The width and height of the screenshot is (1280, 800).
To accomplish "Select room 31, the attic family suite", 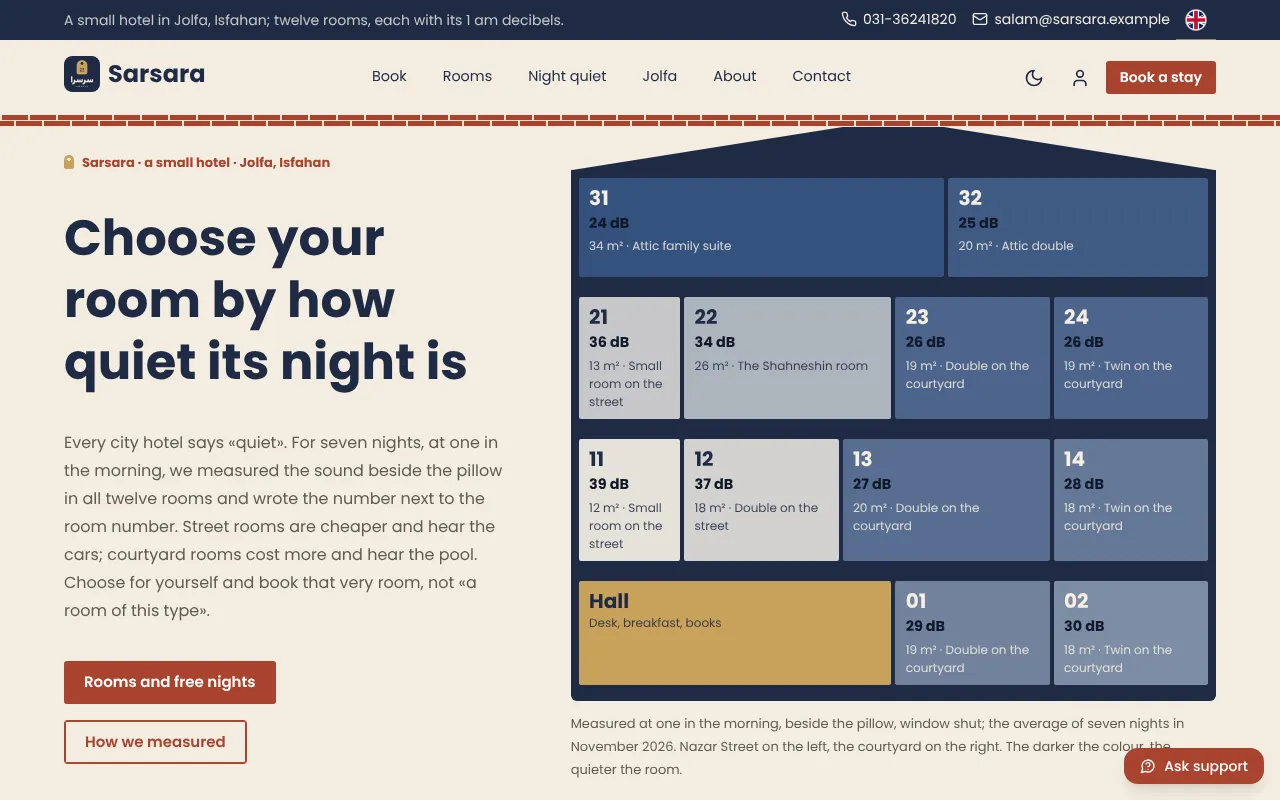I will coord(761,227).
